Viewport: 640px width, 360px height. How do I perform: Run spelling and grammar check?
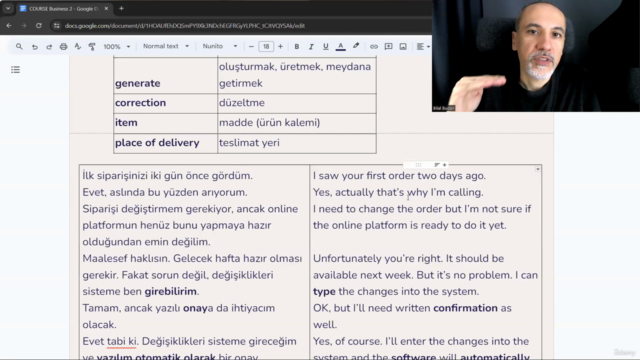point(78,47)
